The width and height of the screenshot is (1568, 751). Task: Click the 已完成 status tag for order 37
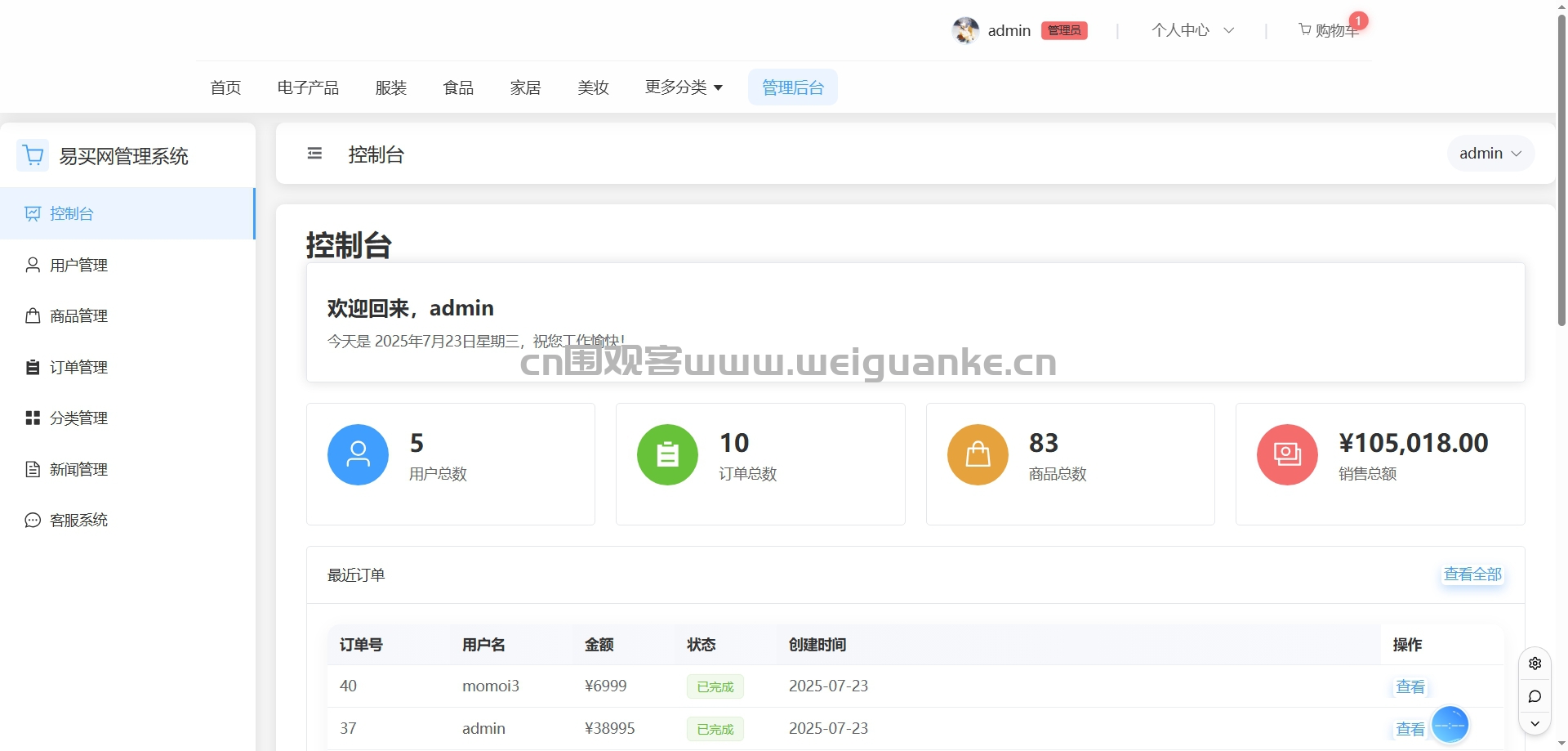click(715, 729)
